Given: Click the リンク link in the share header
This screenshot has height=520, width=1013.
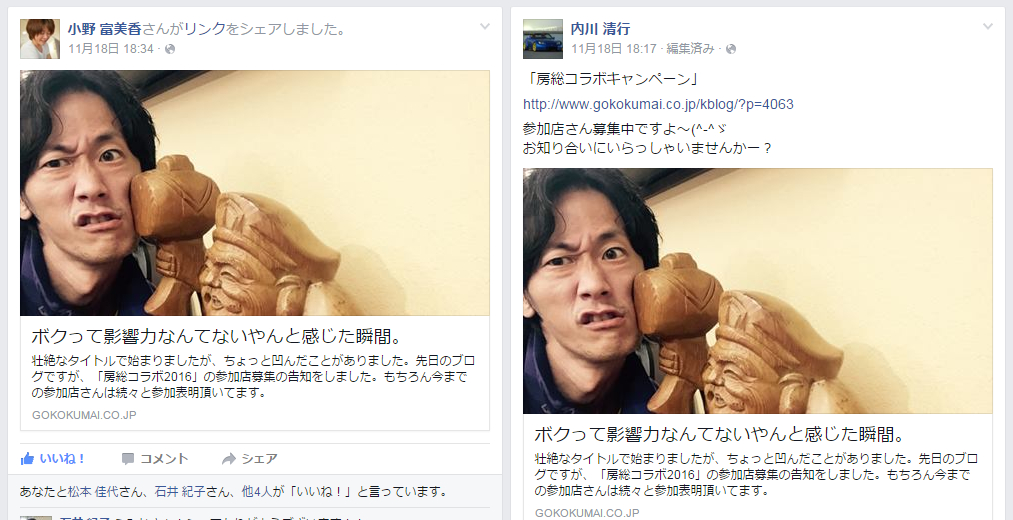Looking at the screenshot, I should pos(205,29).
